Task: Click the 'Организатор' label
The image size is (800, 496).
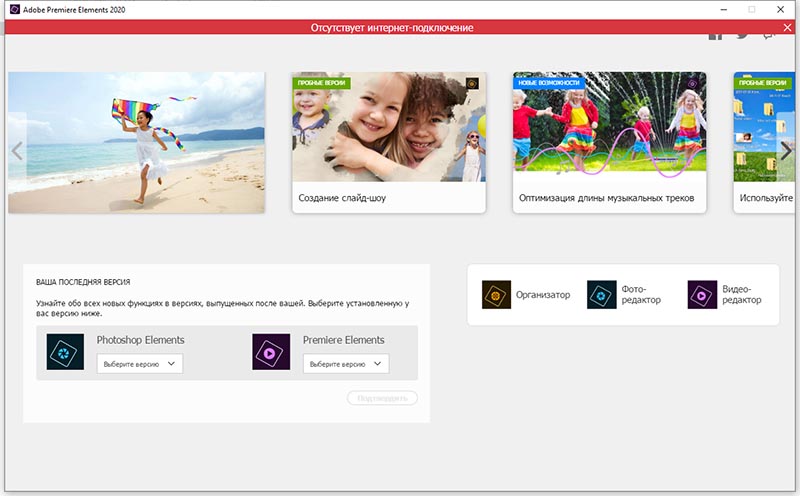Action: point(543,295)
